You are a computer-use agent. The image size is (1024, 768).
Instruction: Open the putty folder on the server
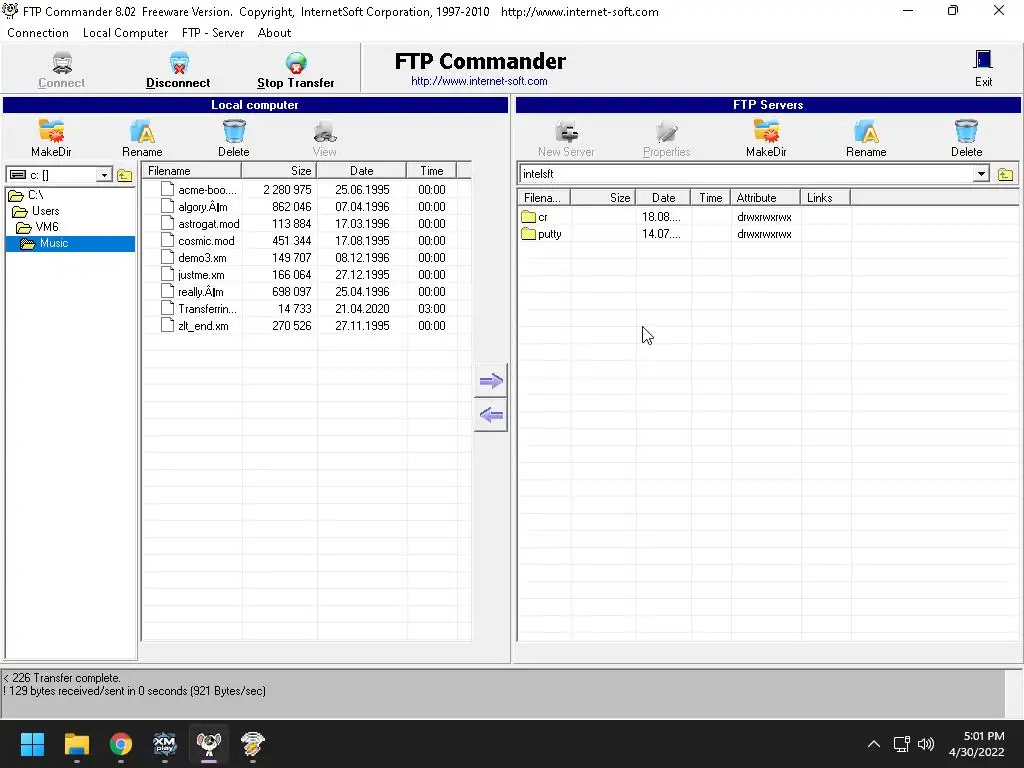point(541,234)
